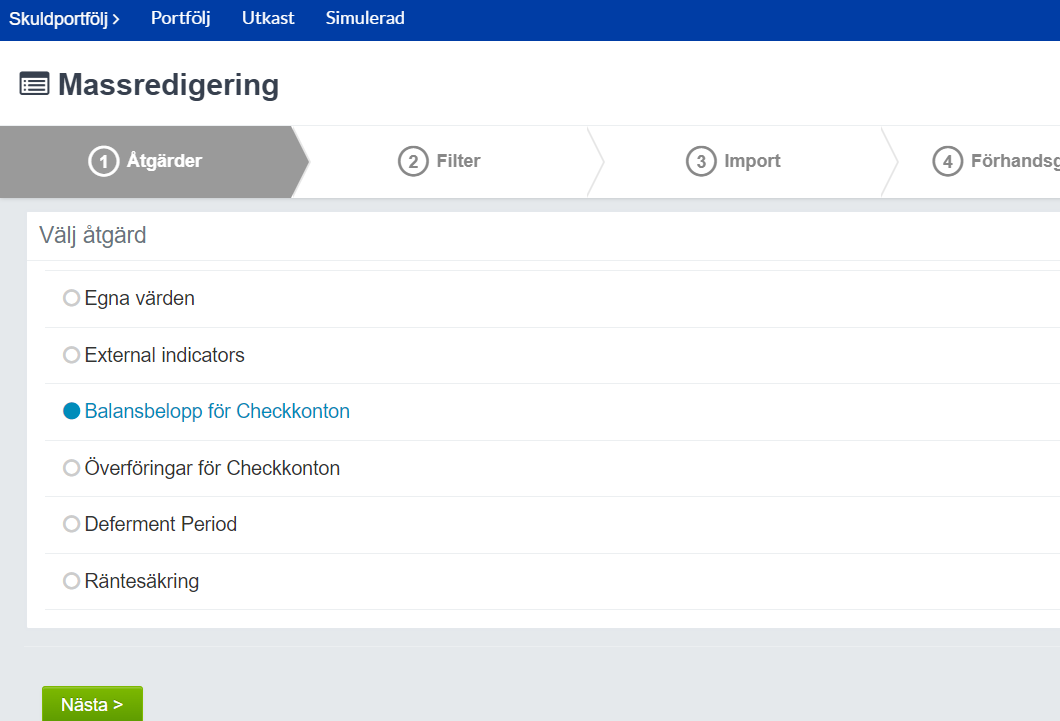Expand the Skuldportfölj menu
The image size is (1060, 721).
coord(64,19)
